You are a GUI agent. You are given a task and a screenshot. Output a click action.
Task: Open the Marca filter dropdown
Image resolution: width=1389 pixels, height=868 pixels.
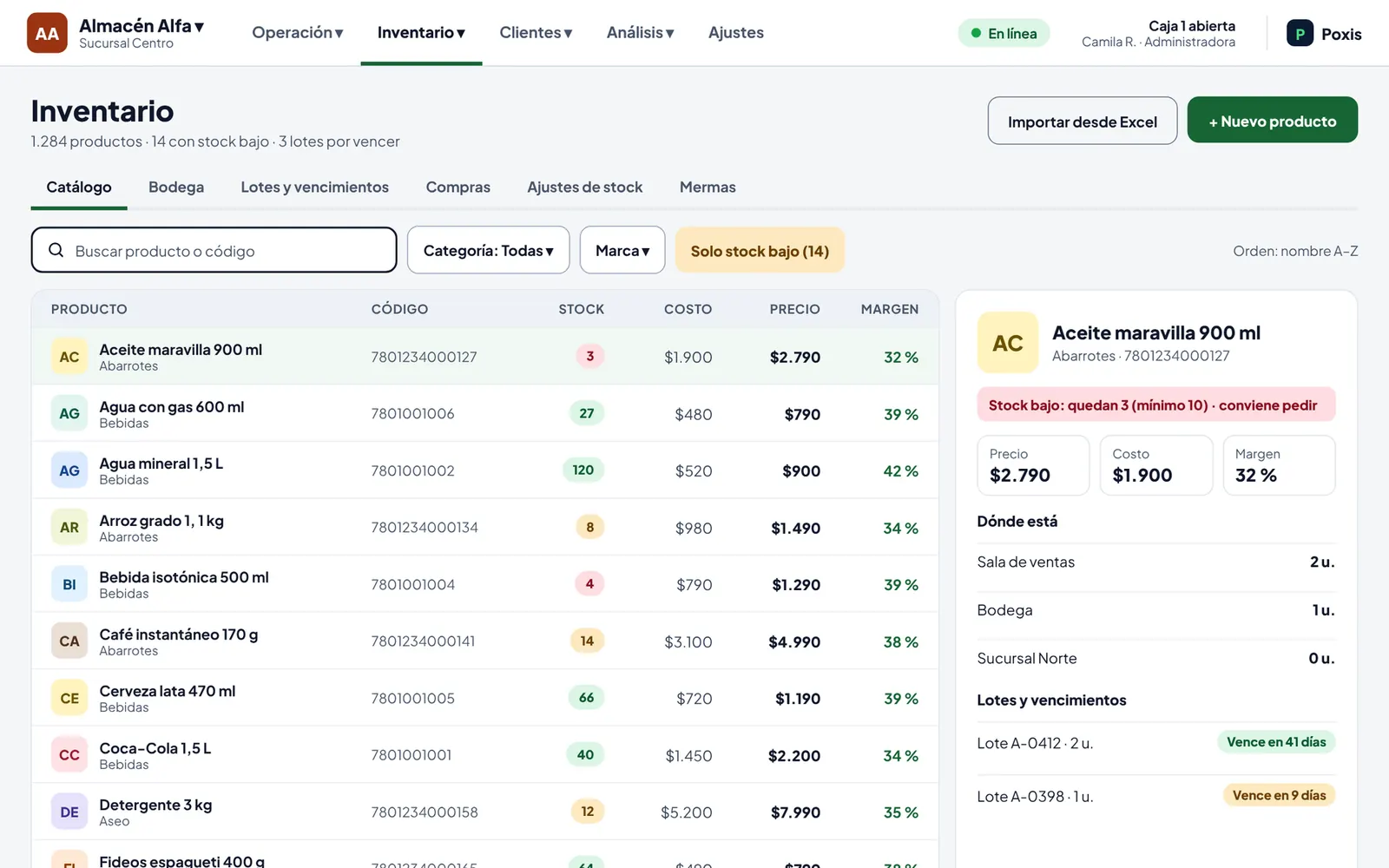click(x=622, y=250)
